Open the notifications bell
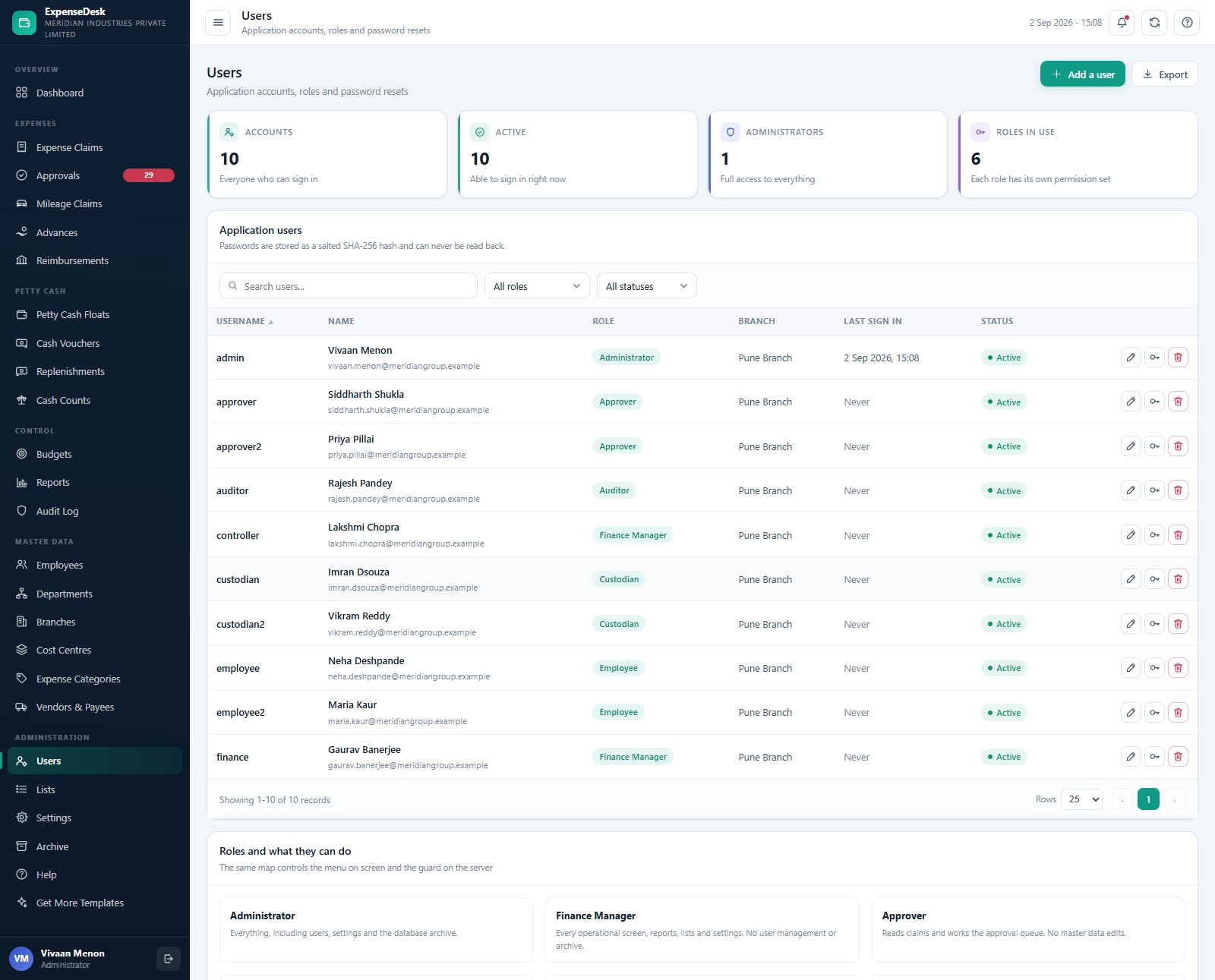The width and height of the screenshot is (1215, 980). coord(1122,23)
